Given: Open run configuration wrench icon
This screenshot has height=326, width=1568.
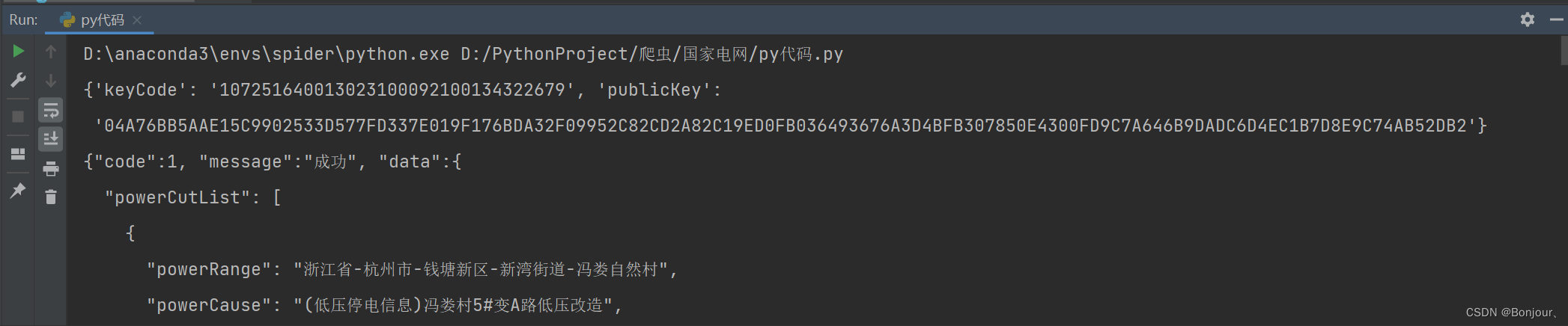Looking at the screenshot, I should (19, 80).
